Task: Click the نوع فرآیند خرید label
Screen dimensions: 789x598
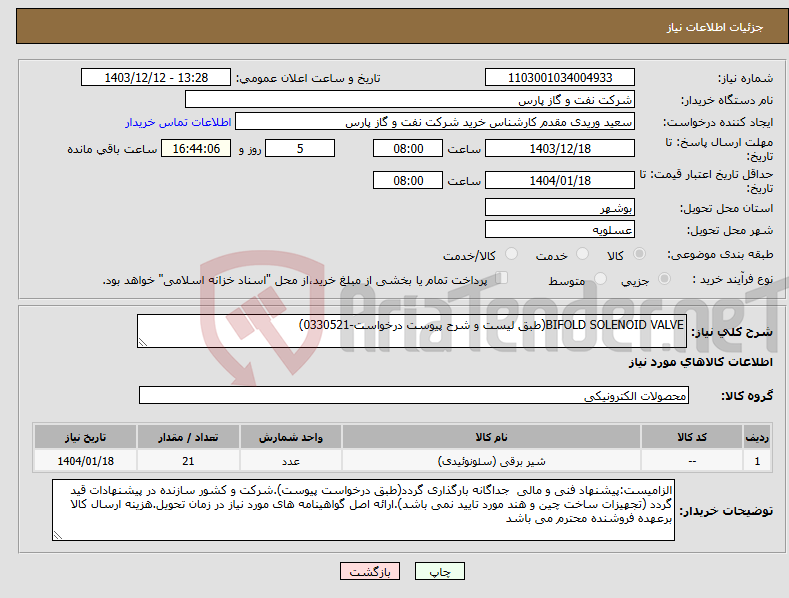Action: pos(733,279)
